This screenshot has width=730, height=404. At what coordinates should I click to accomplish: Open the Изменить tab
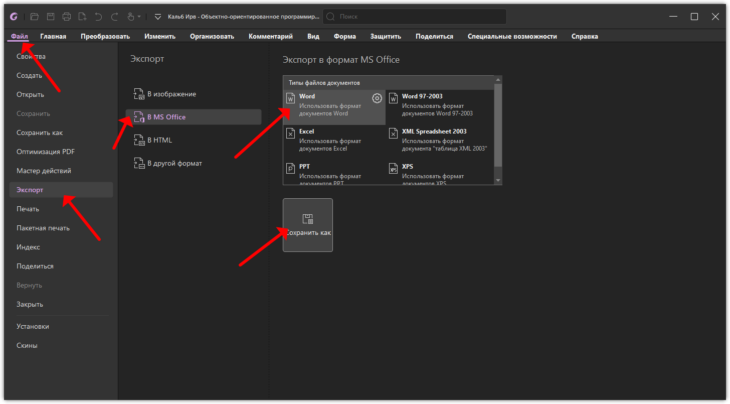[x=160, y=36]
